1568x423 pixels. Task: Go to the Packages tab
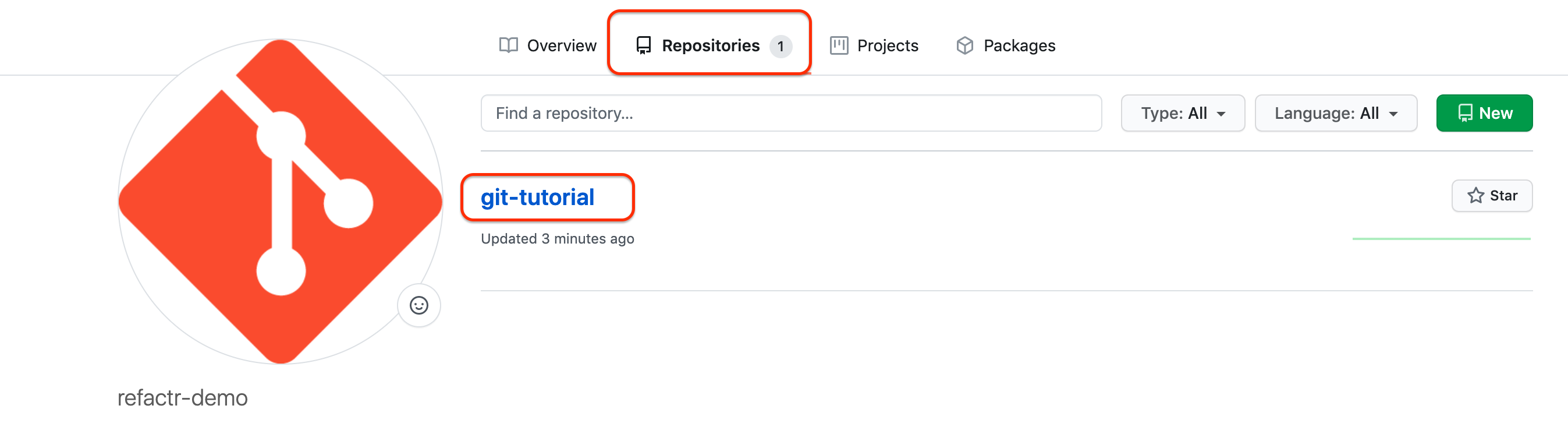pyautogui.click(x=1019, y=45)
